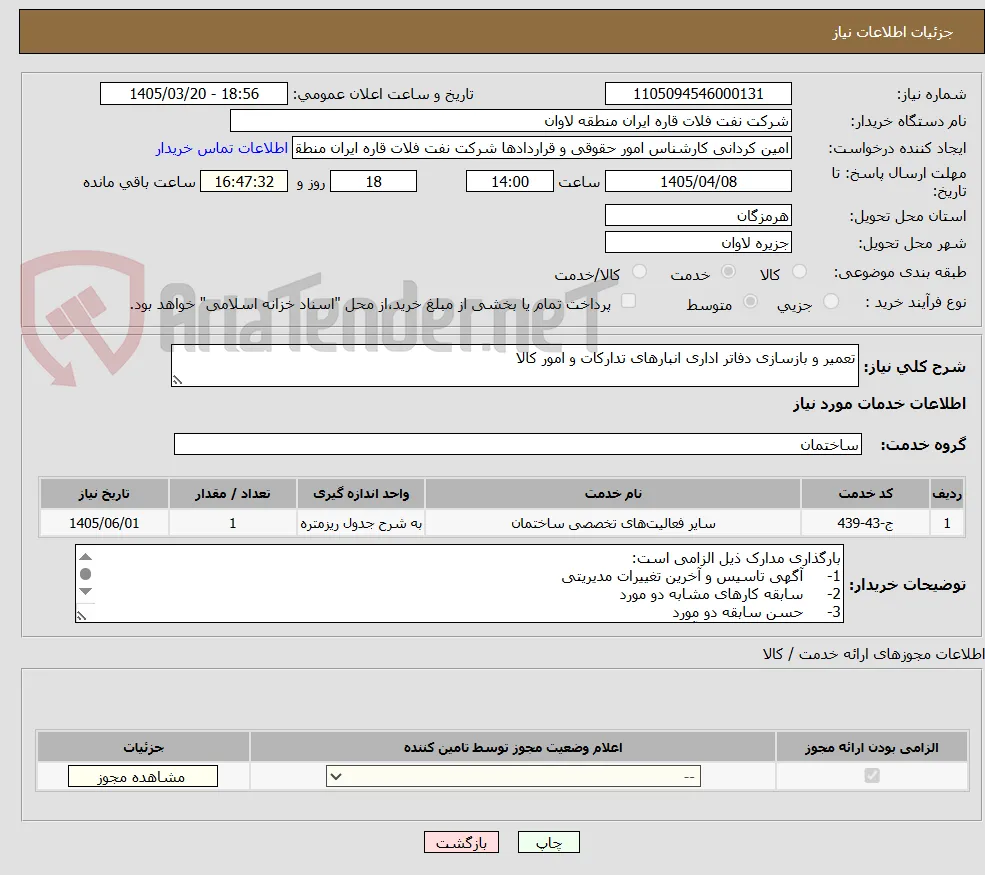The image size is (985, 875).
Task: Click the جزئیات column header
Action: tap(143, 747)
